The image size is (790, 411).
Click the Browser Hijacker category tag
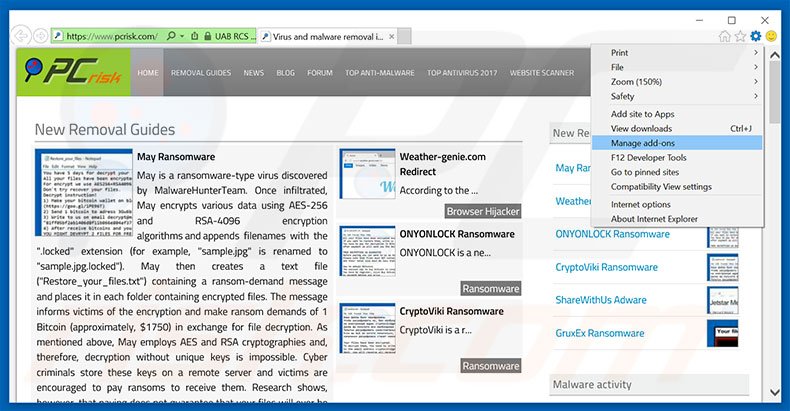(483, 211)
